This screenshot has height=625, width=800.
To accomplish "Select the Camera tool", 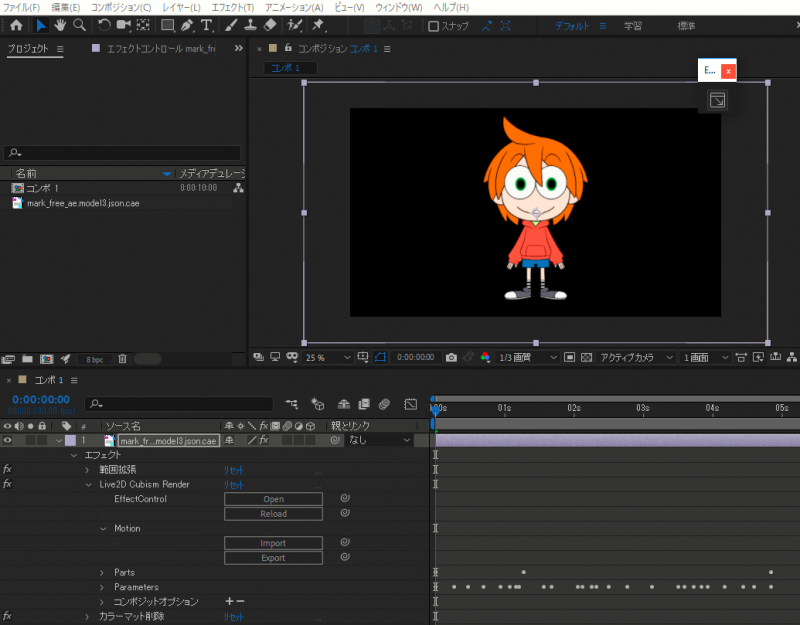I will (123, 25).
